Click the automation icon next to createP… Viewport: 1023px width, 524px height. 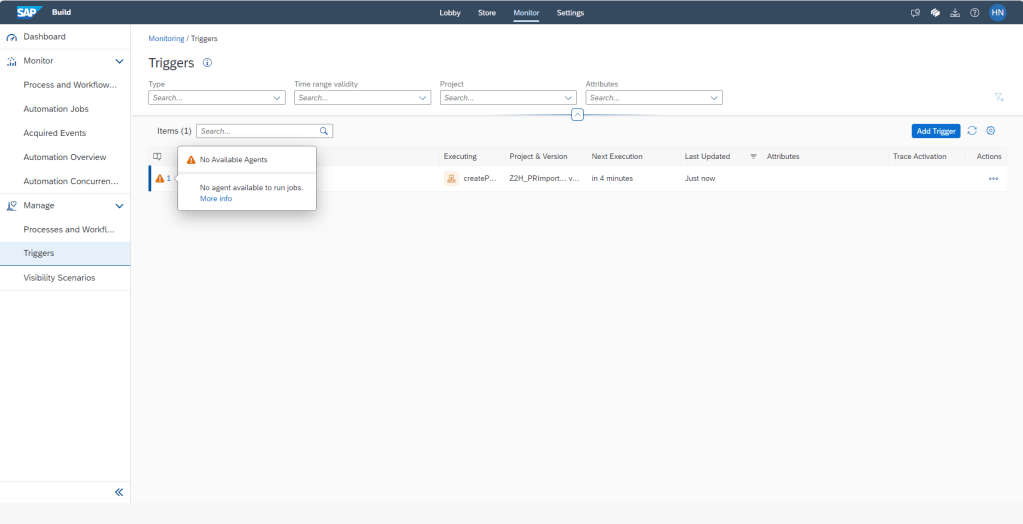tap(451, 178)
